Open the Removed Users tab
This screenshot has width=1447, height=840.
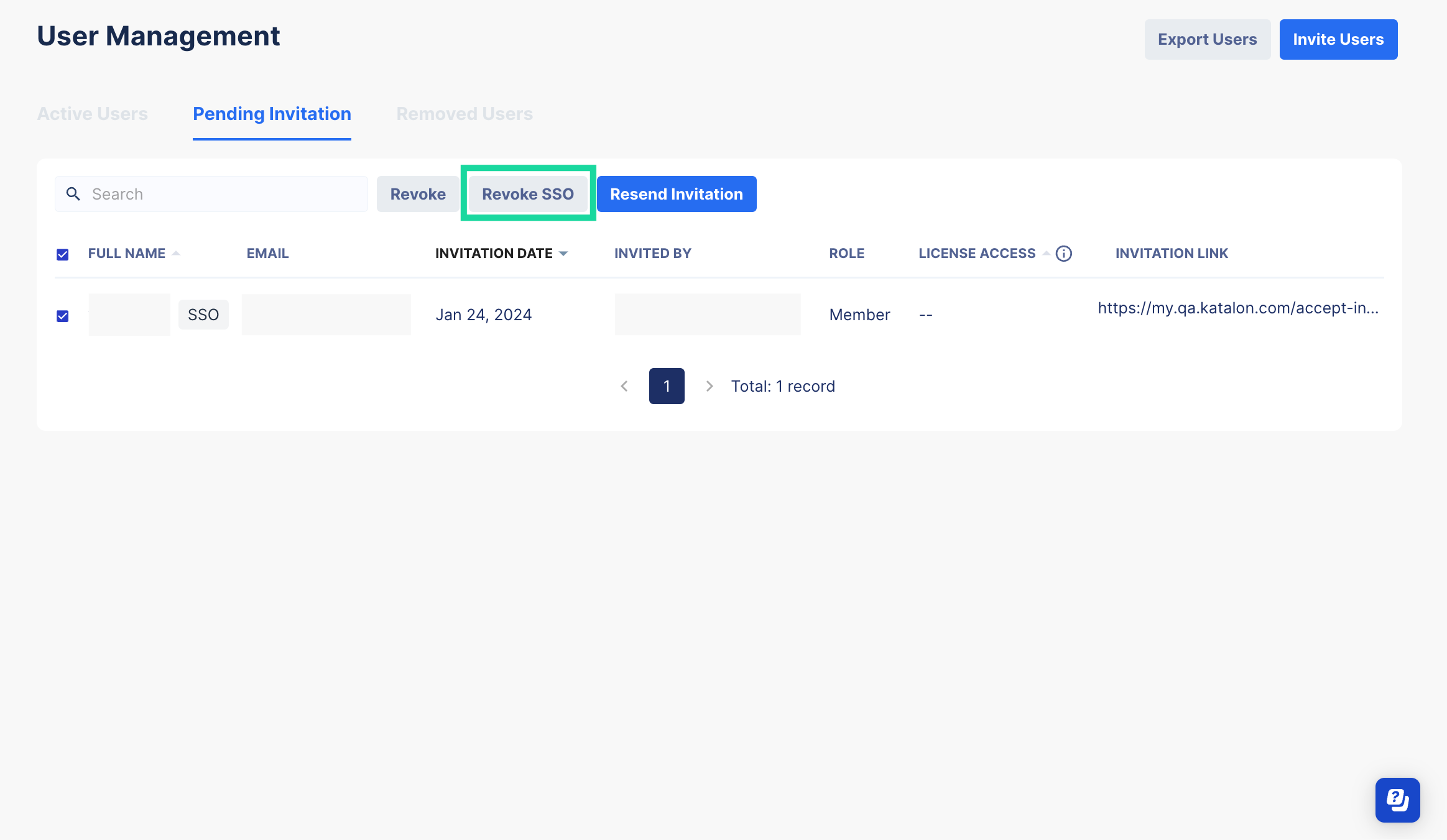464,114
